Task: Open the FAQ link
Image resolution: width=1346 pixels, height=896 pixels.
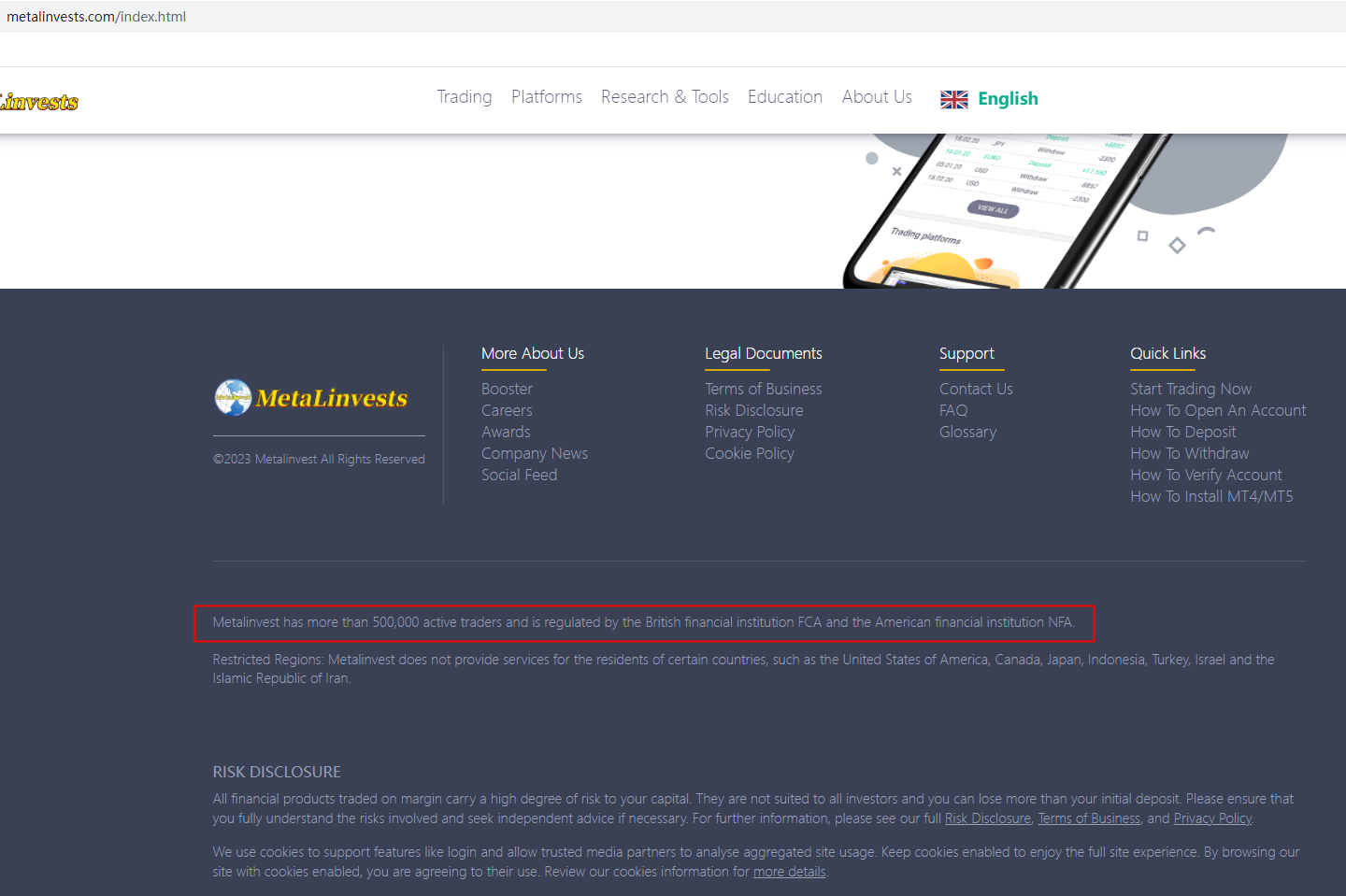Action: coord(953,410)
